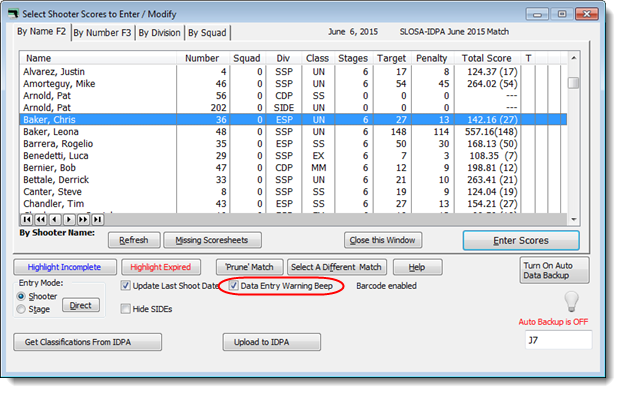Screen dimensions: 621x393
Task: Sort by Total Score column header
Action: (487, 58)
